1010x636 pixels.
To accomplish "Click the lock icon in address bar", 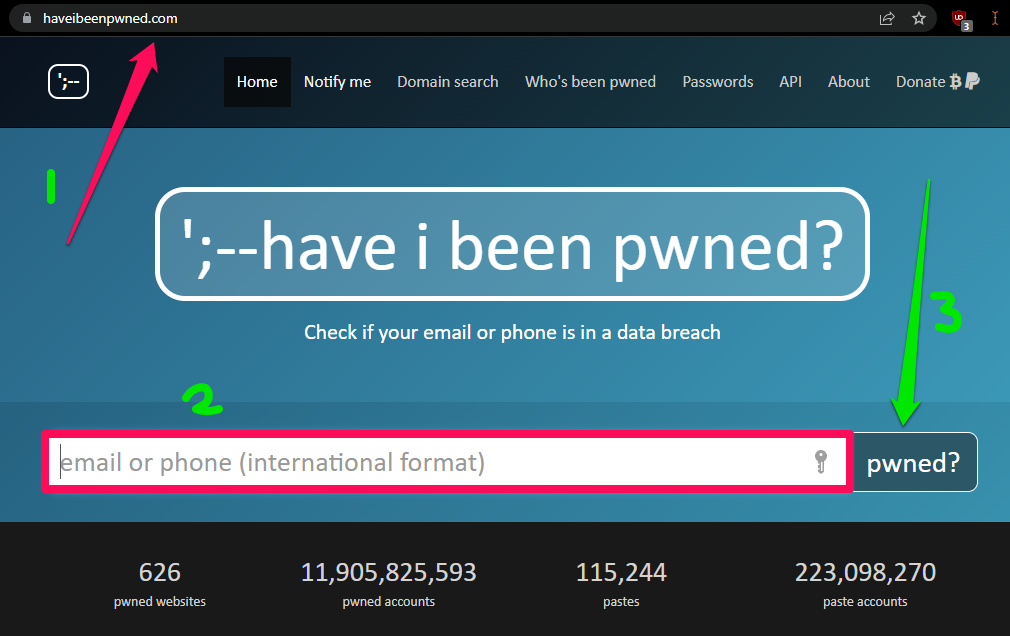I will pyautogui.click(x=27, y=18).
